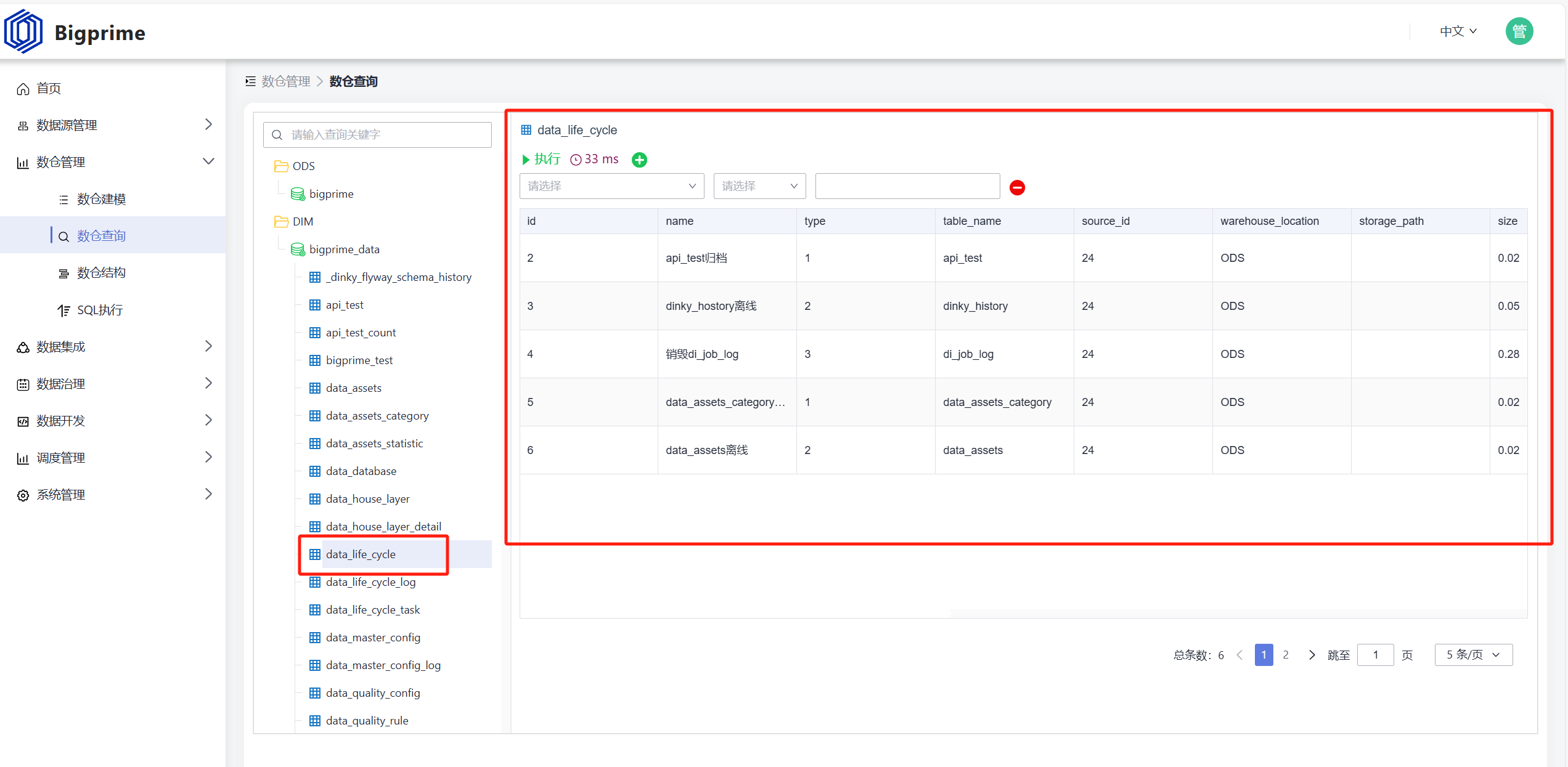Click the Bigprime logo icon
The height and width of the screenshot is (767, 1568).
point(23,31)
